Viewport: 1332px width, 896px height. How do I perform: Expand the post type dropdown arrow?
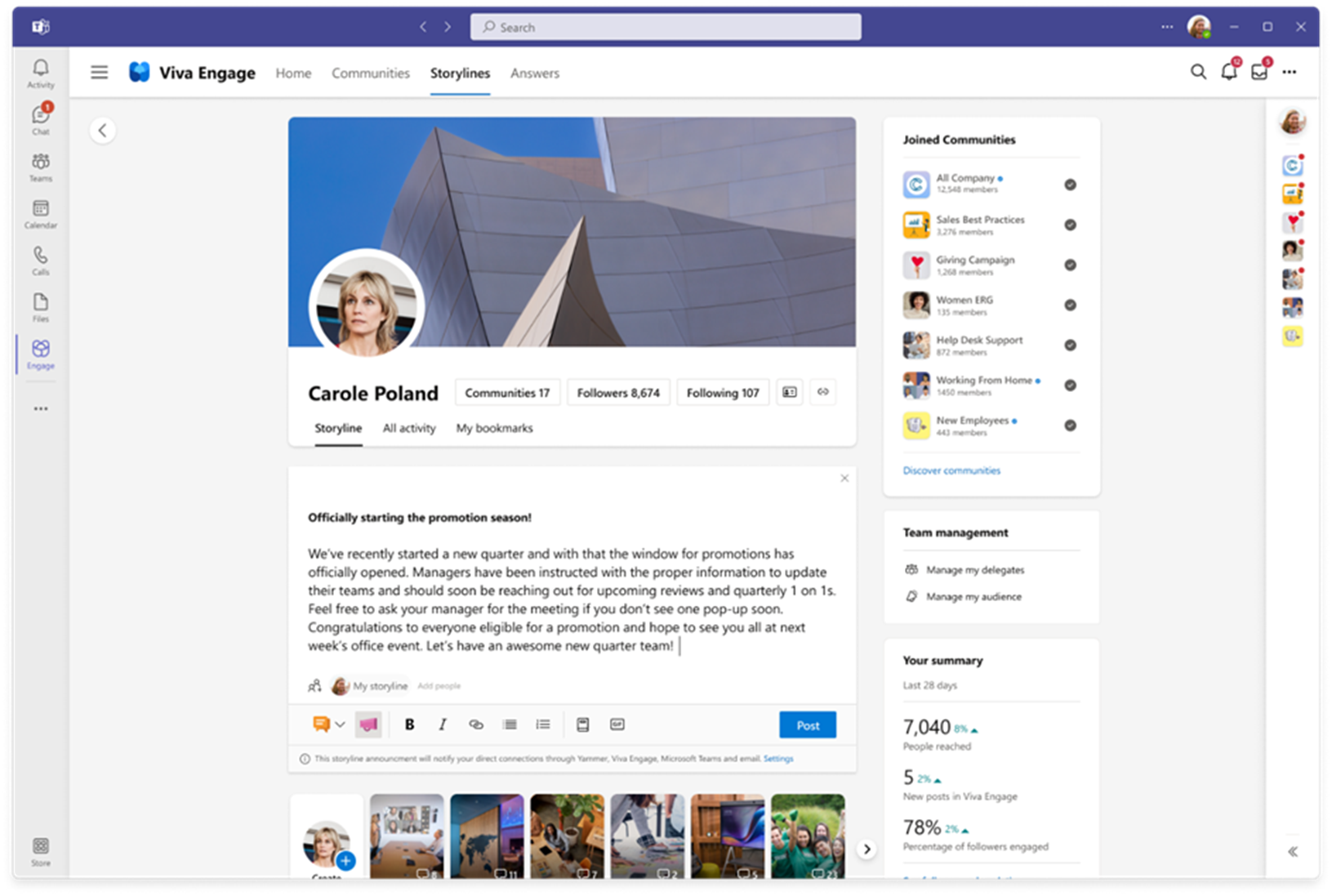(341, 724)
